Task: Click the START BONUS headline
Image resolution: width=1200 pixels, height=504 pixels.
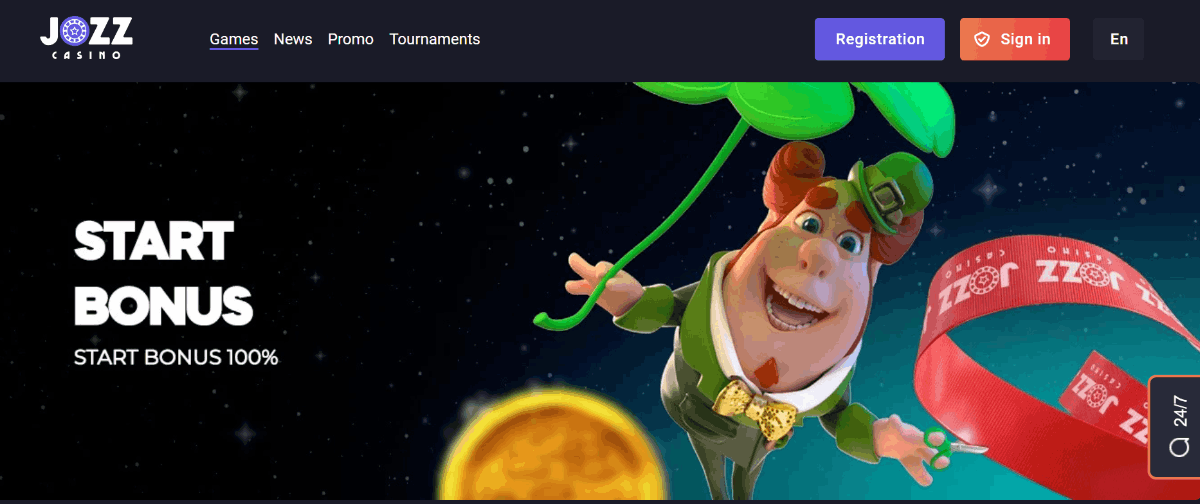Action: [x=163, y=273]
